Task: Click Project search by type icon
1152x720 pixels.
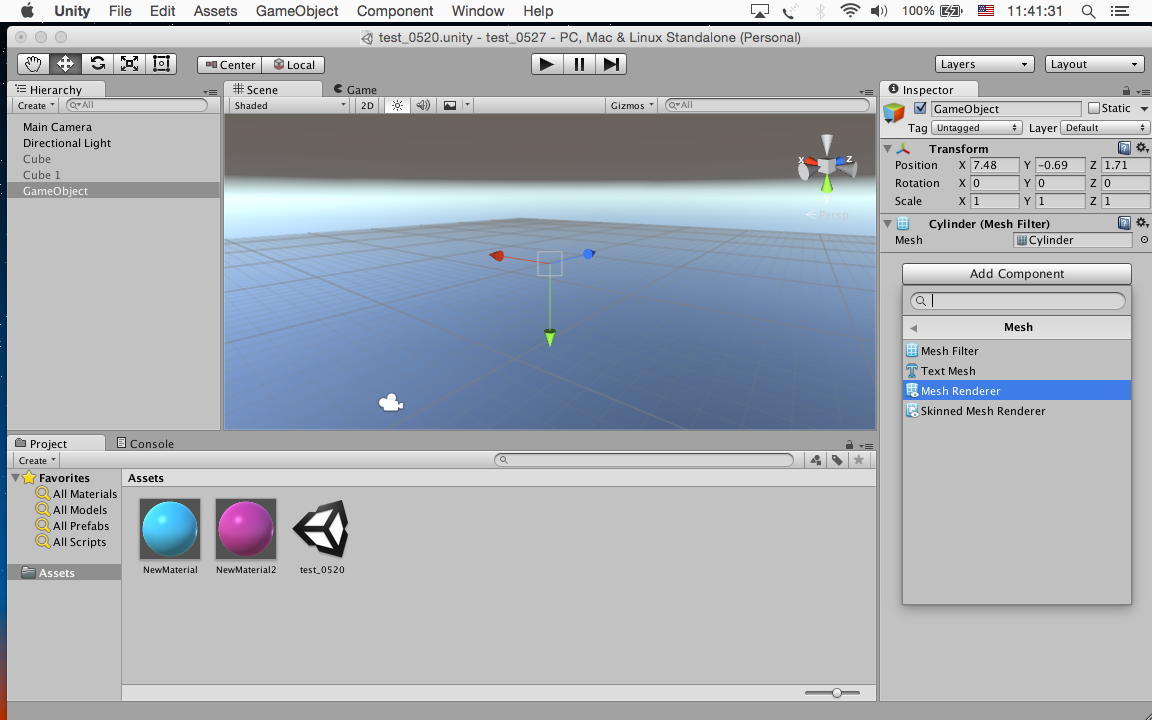Action: point(816,460)
